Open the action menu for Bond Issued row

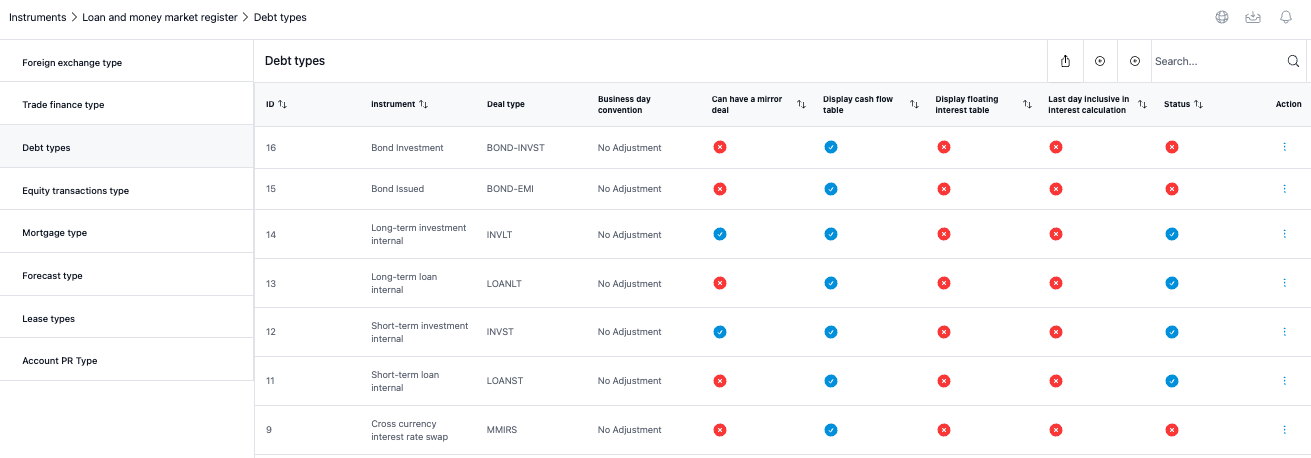tap(1284, 189)
